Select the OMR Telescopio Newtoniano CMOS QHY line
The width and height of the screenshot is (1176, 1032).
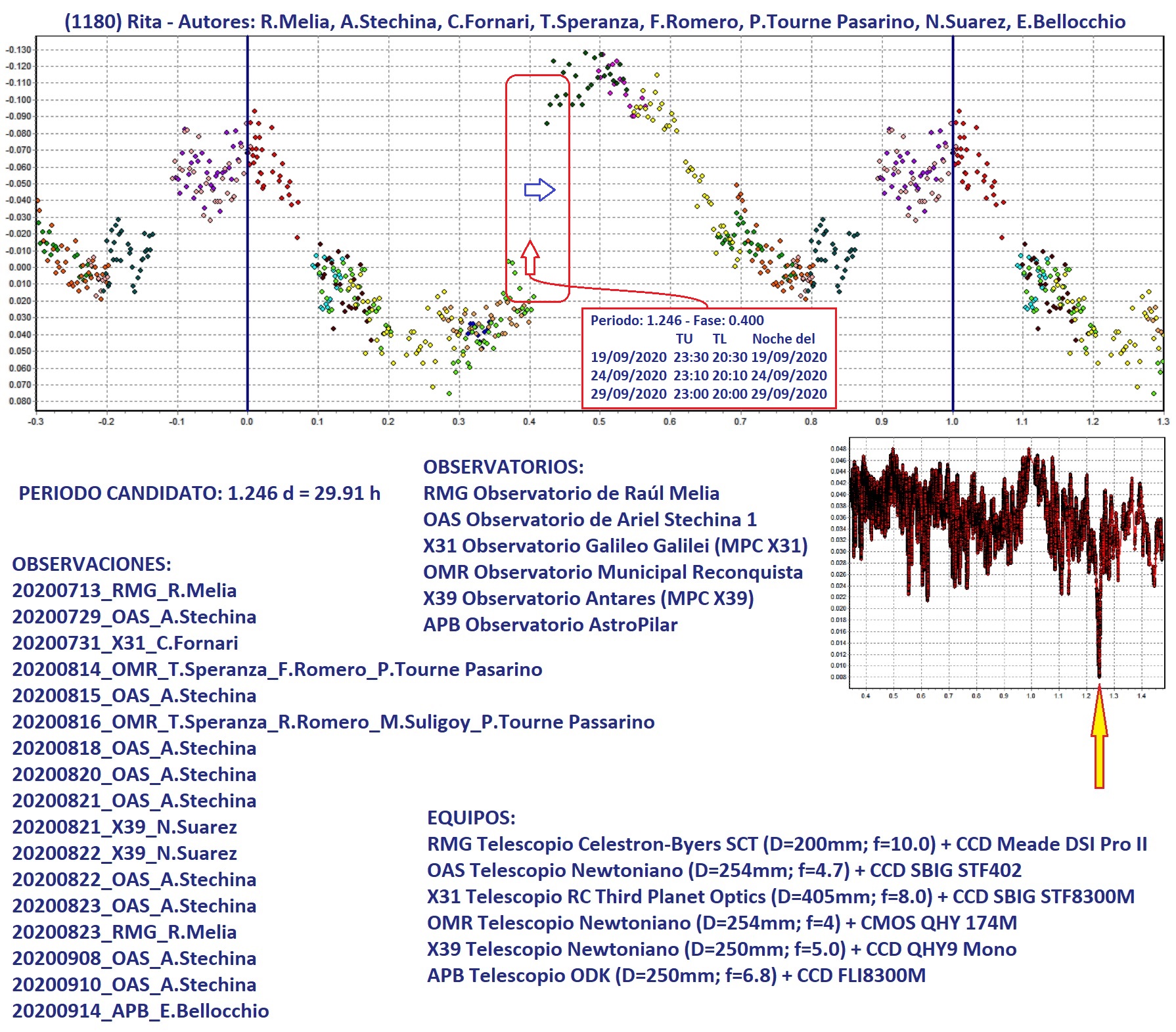tap(721, 923)
